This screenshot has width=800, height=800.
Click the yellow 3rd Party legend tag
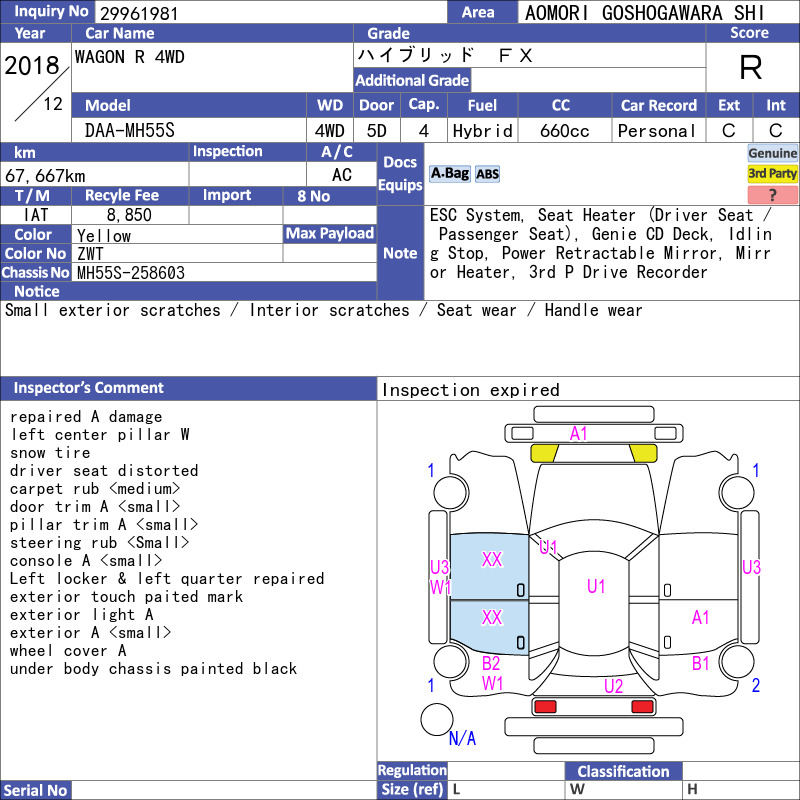click(772, 173)
